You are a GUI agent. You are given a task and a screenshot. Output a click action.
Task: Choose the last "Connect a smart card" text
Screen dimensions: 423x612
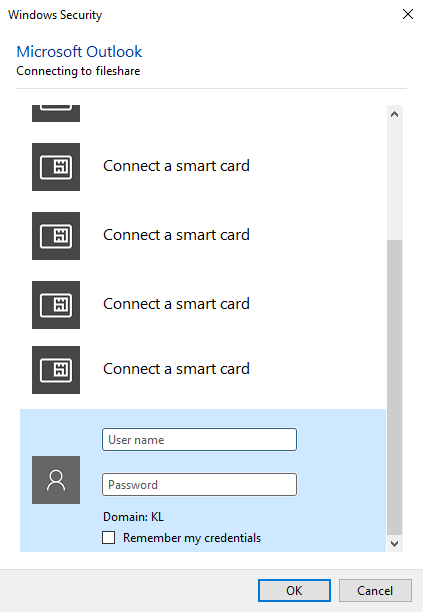176,369
